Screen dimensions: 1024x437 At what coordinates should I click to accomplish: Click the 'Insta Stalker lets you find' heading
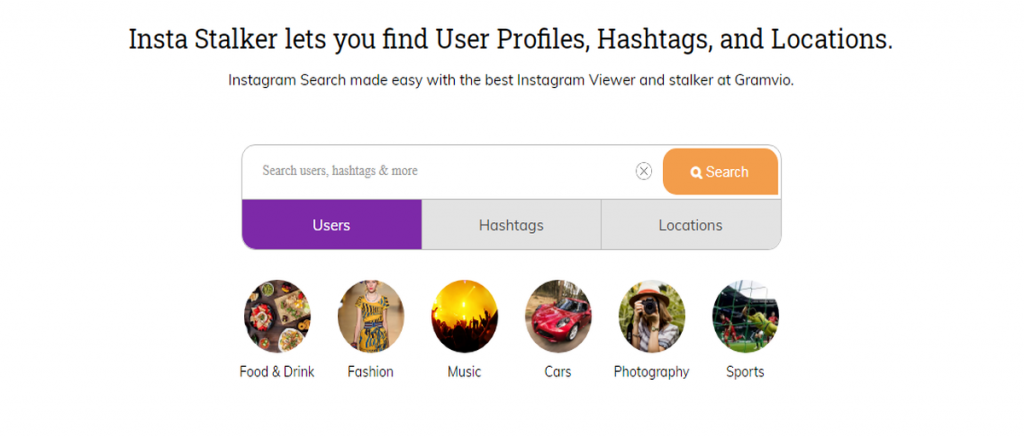pos(278,39)
